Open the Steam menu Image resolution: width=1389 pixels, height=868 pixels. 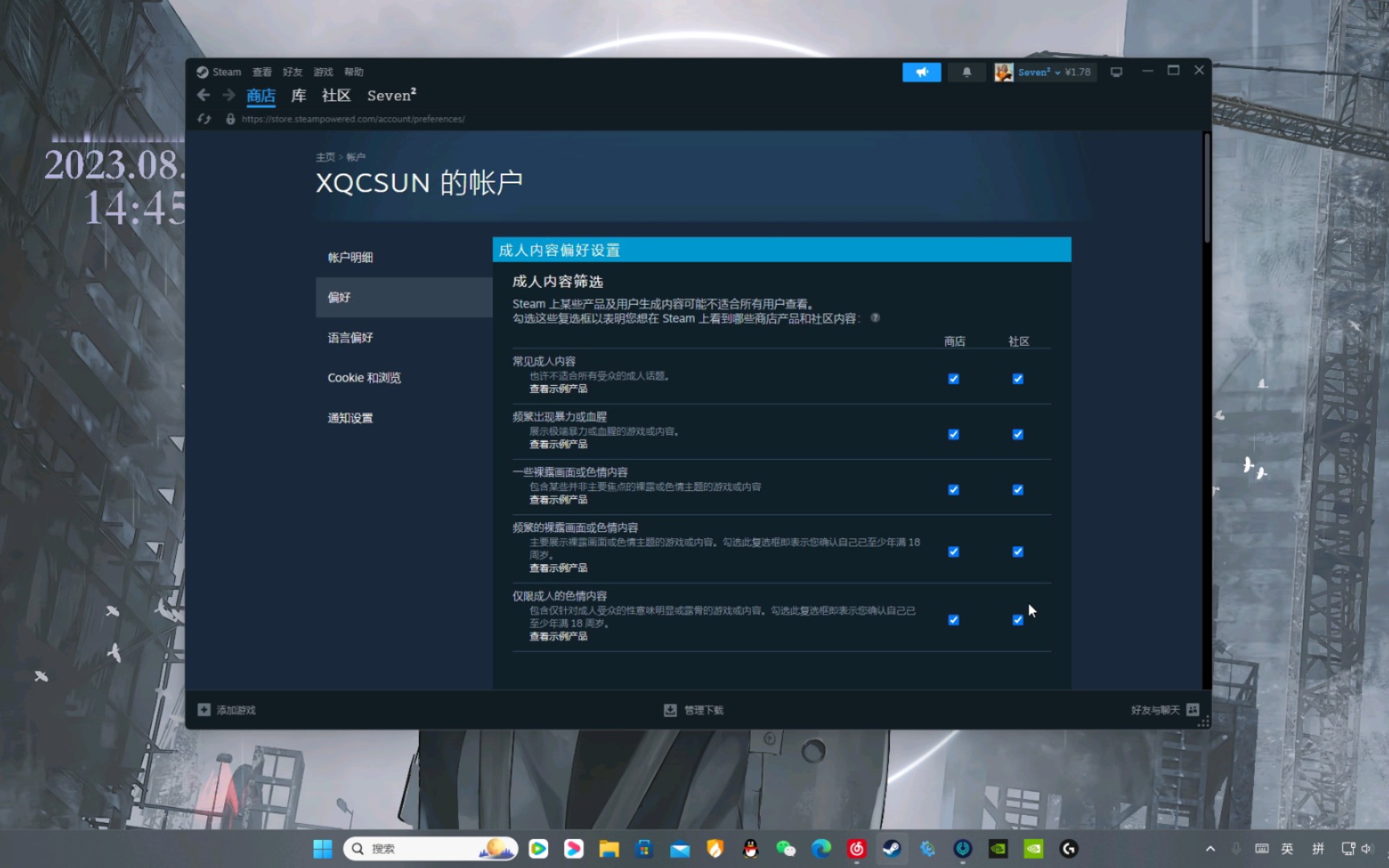(226, 72)
